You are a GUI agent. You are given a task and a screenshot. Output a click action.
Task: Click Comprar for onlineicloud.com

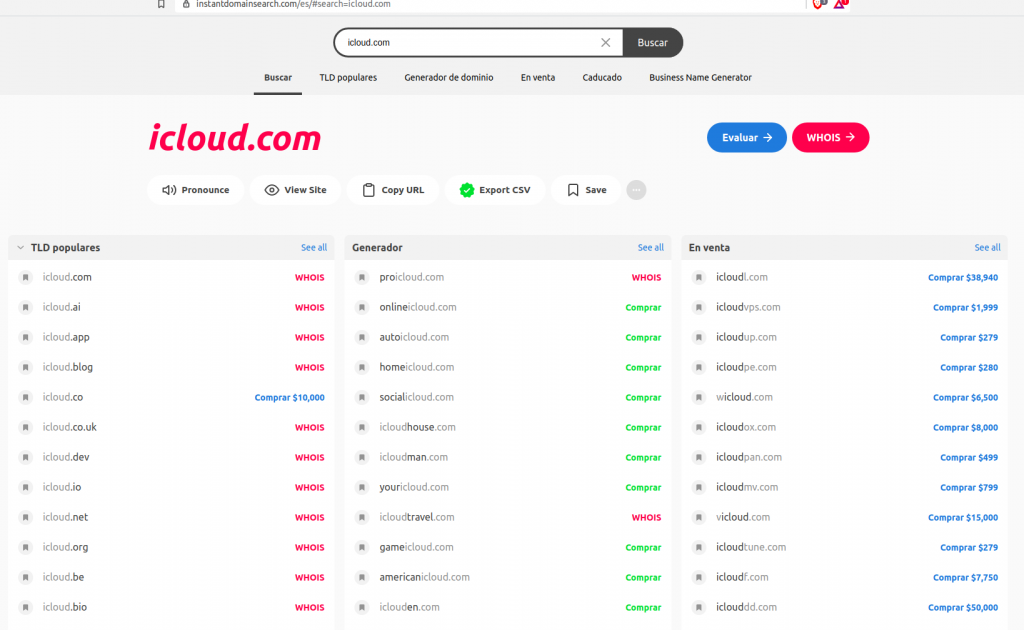click(643, 307)
